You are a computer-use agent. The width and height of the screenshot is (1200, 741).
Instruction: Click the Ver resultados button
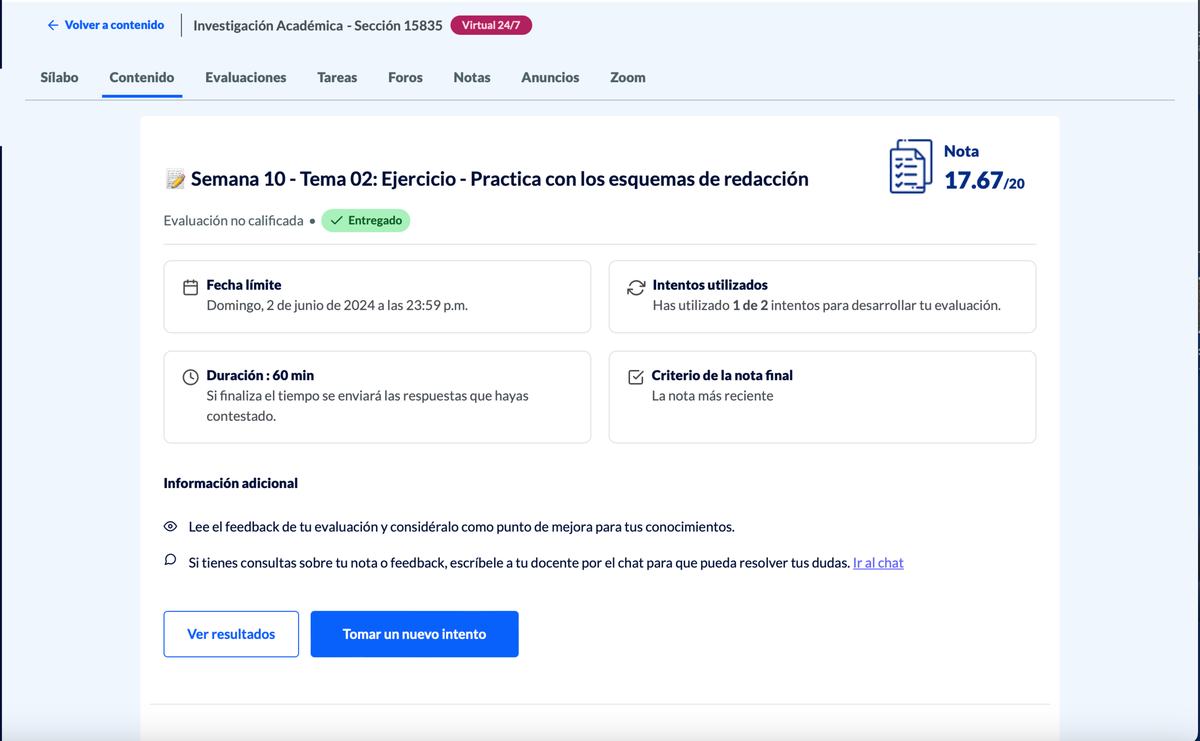click(231, 634)
